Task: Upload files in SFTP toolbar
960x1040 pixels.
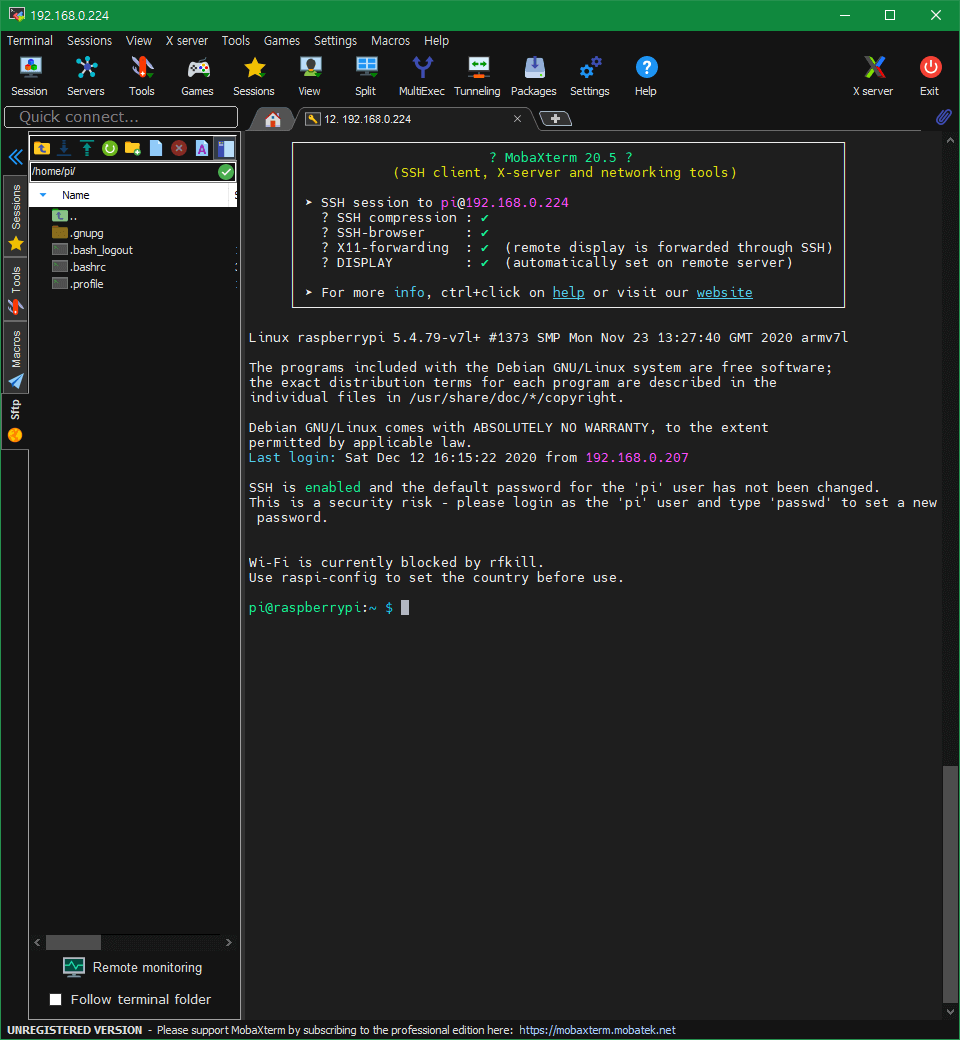Action: tap(87, 148)
